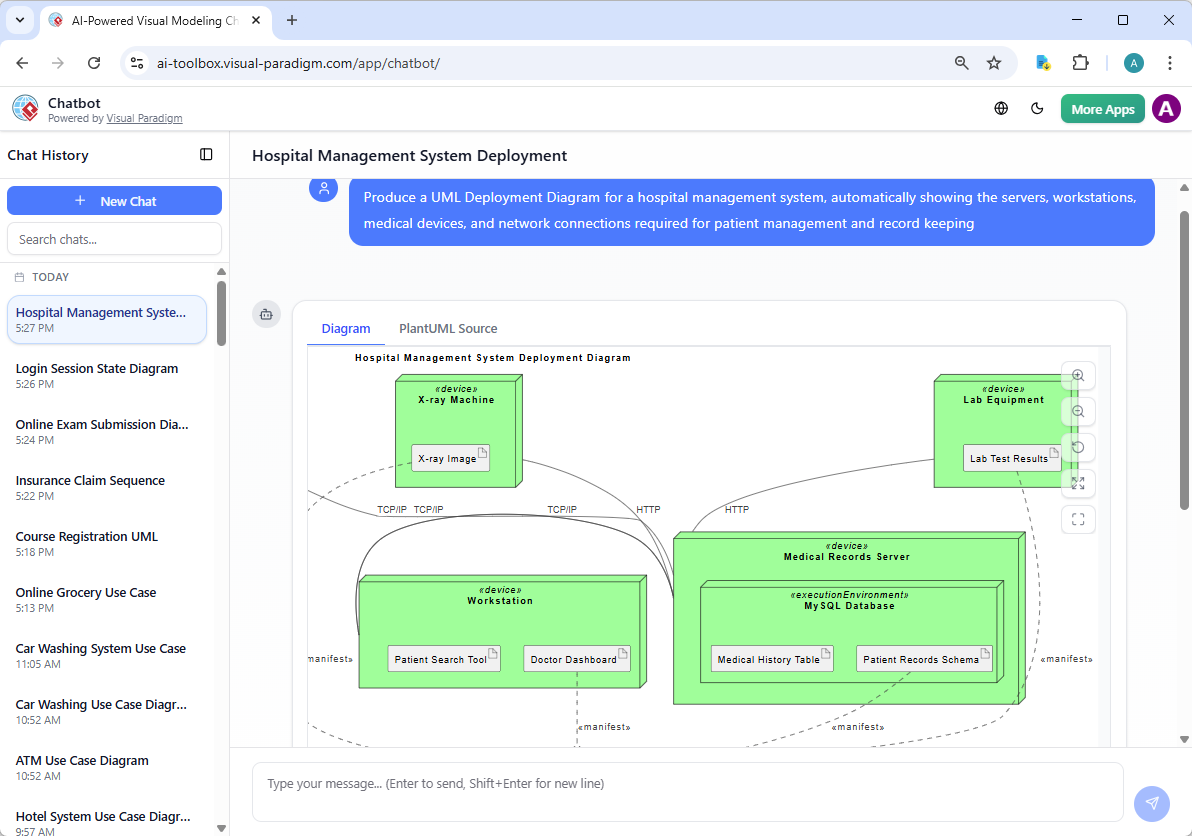Toggle dark mode with the moon icon
The width and height of the screenshot is (1192, 836).
pyautogui.click(x=1037, y=108)
